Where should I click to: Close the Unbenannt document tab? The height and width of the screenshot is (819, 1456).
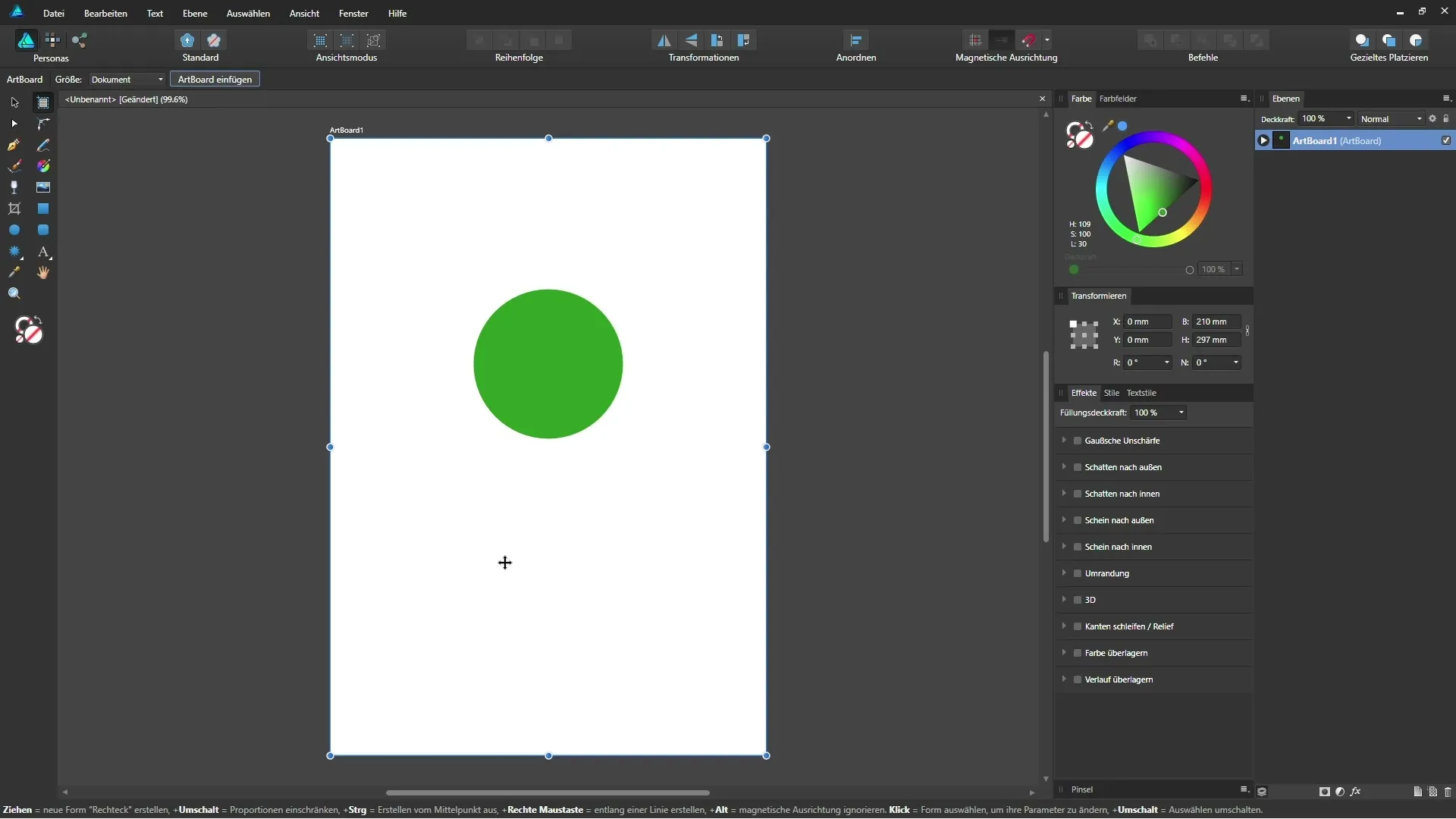click(x=1042, y=99)
